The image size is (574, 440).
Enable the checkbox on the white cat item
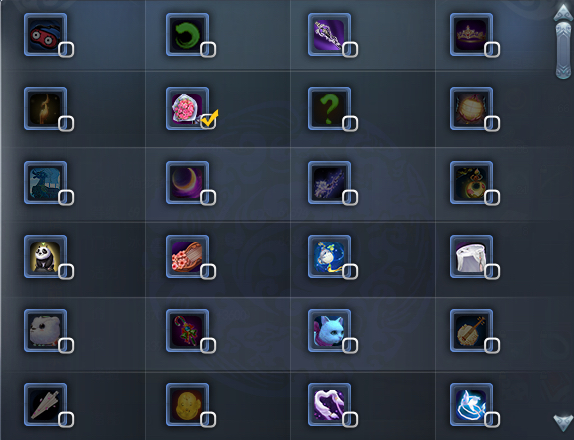pyautogui.click(x=350, y=346)
